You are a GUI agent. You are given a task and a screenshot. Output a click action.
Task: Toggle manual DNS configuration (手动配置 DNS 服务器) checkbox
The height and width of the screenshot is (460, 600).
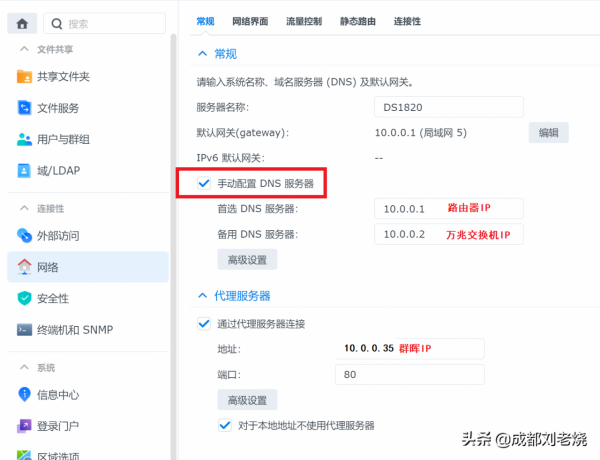(x=204, y=183)
